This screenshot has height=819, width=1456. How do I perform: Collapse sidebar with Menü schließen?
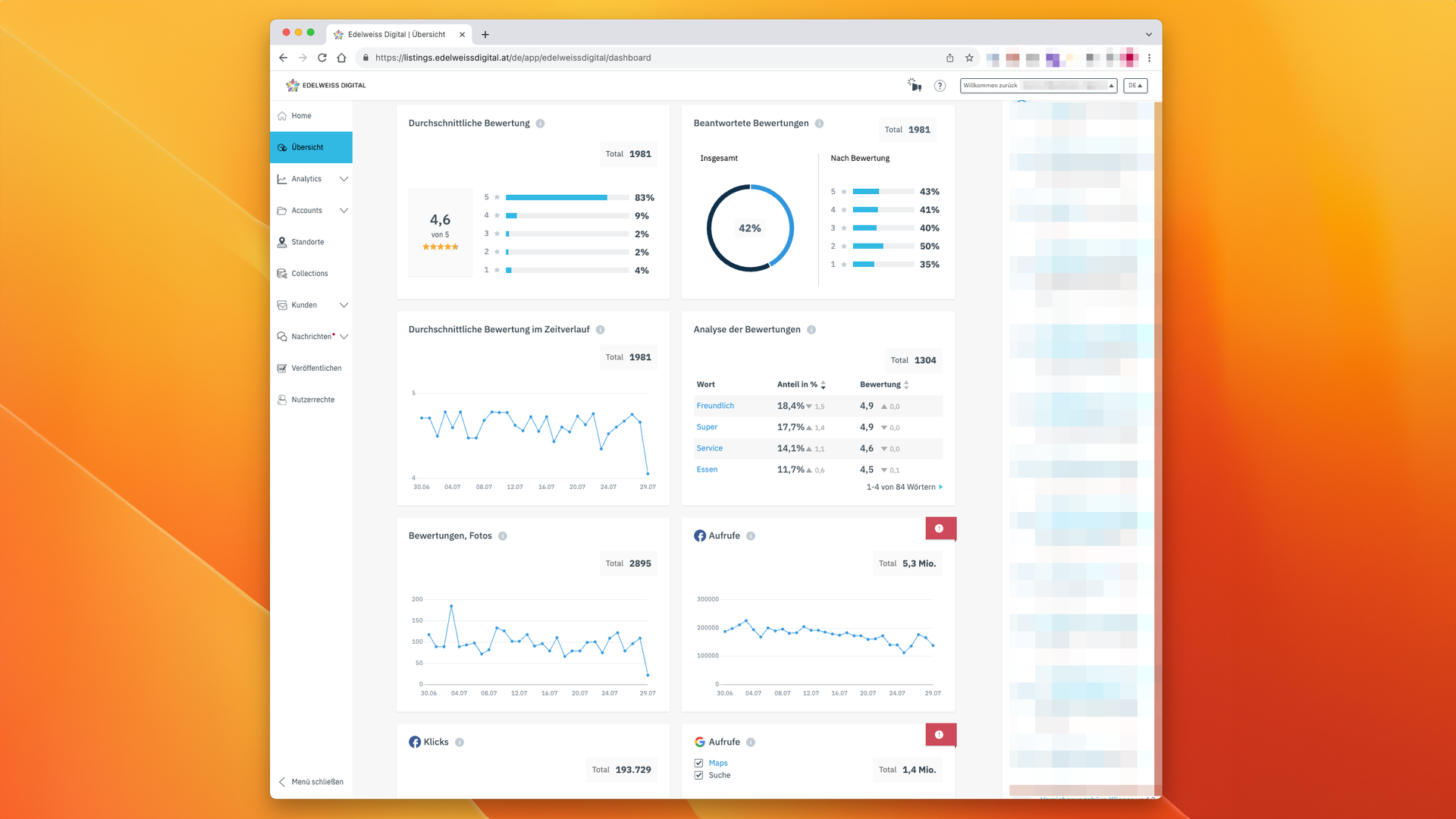pyautogui.click(x=311, y=782)
